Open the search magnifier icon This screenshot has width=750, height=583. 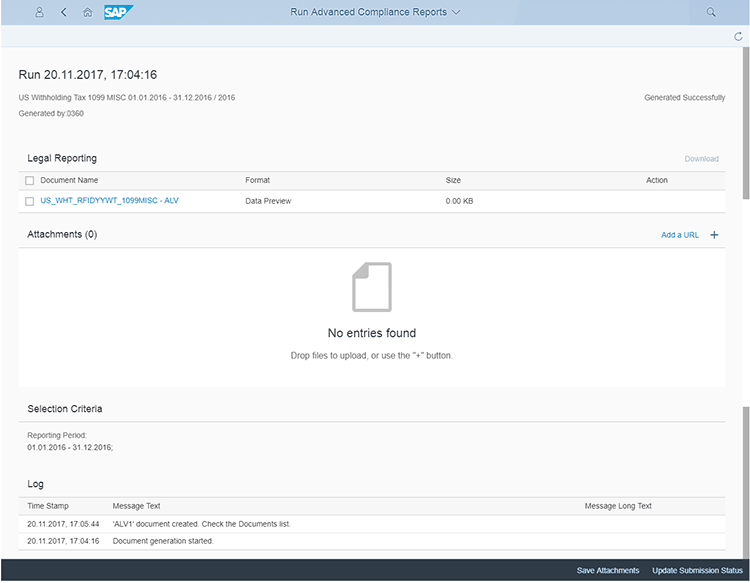coord(711,12)
